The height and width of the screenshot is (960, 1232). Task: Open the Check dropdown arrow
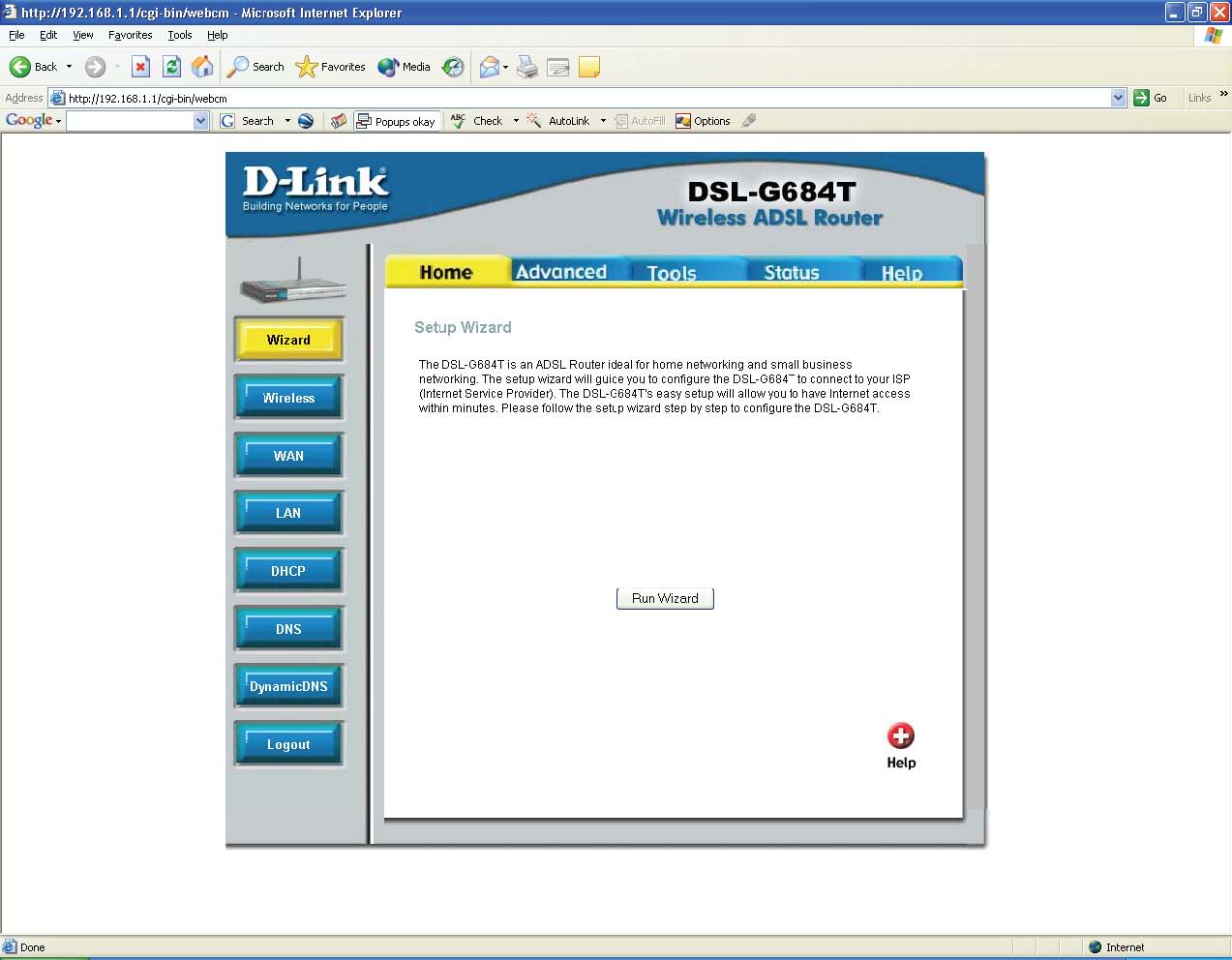516,121
